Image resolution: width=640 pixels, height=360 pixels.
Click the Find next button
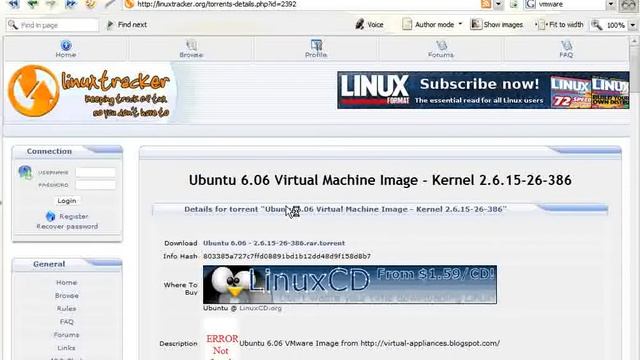point(127,24)
